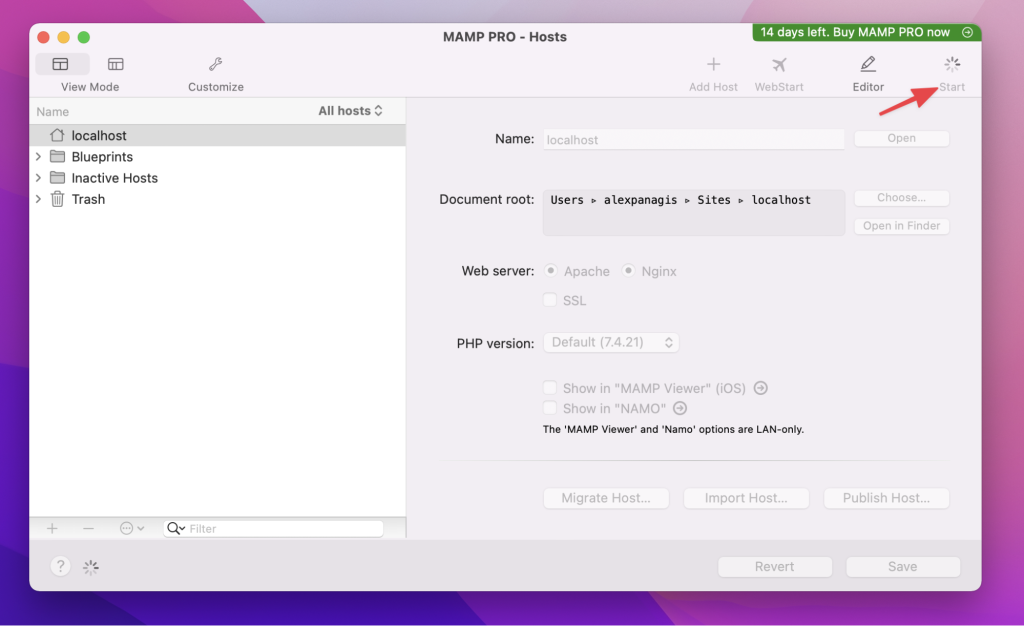Open the actions ellipsis menu below host list

tap(131, 528)
